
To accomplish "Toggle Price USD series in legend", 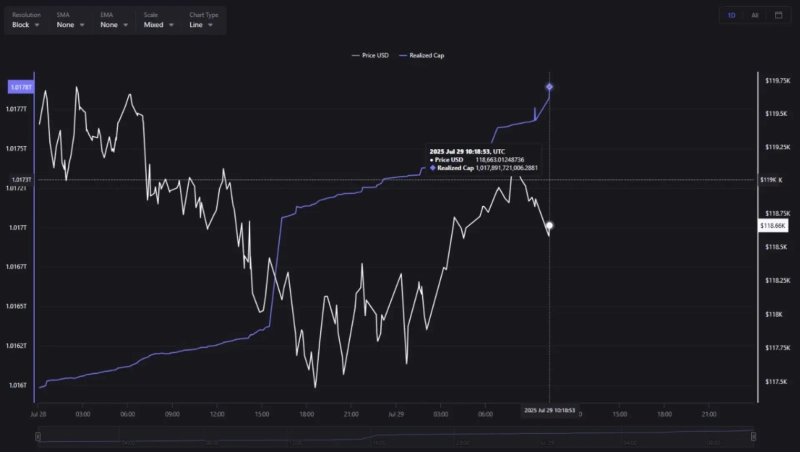I will pos(370,55).
